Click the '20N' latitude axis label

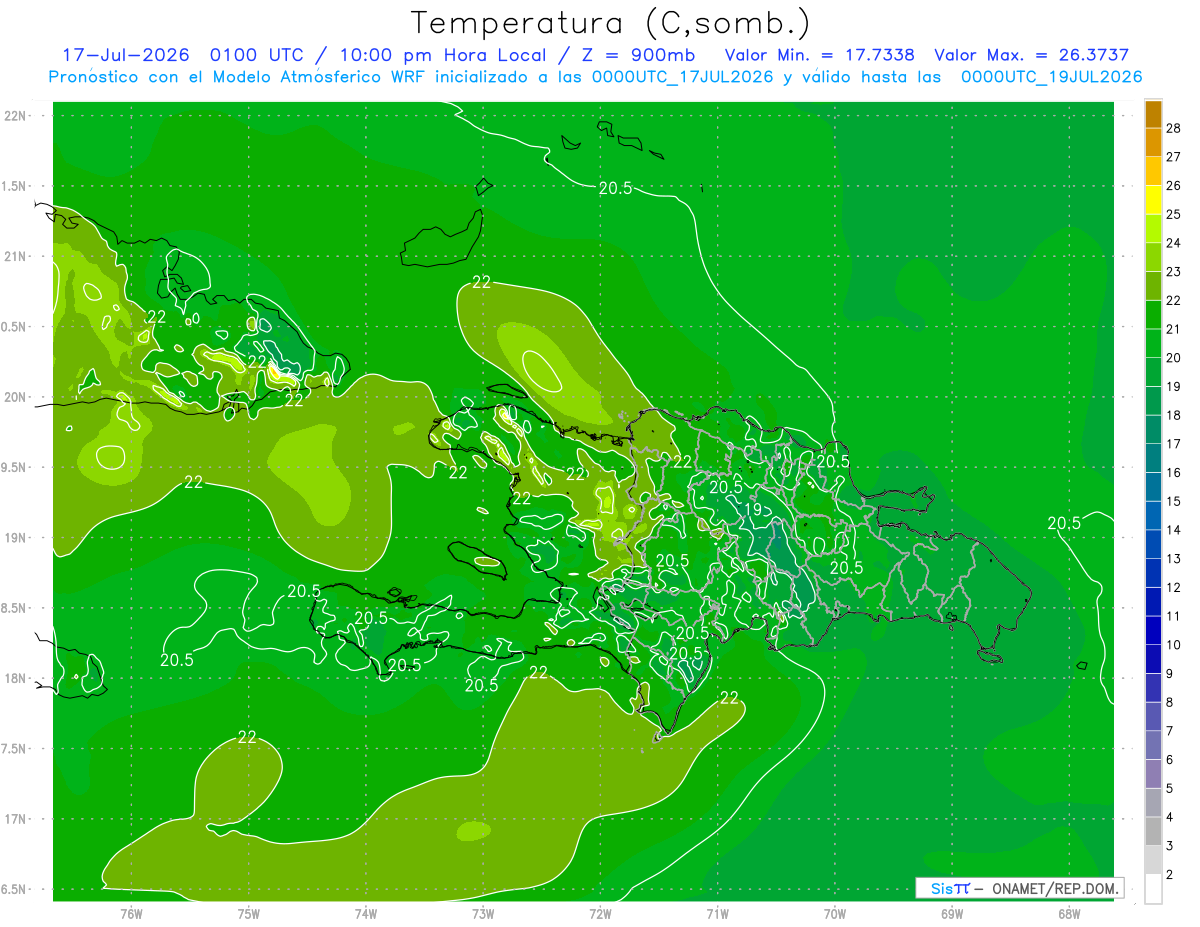(x=15, y=397)
